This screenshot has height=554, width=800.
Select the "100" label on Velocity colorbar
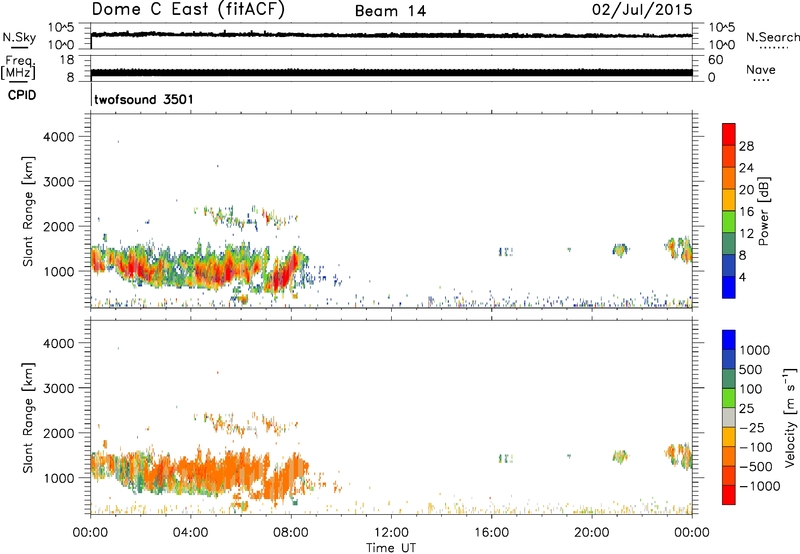[753, 389]
